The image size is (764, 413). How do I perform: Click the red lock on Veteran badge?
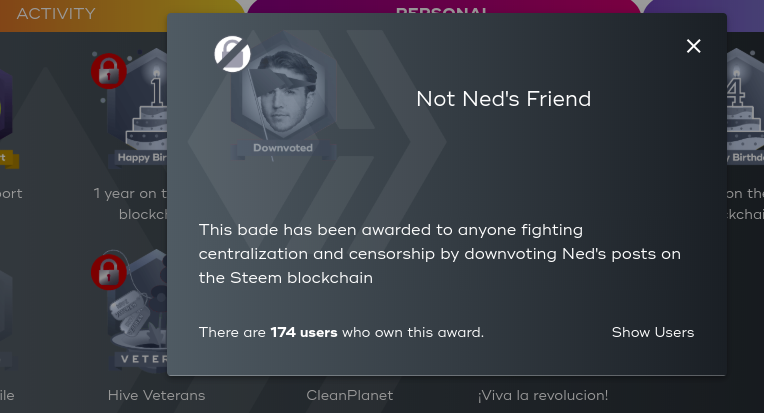click(x=108, y=271)
